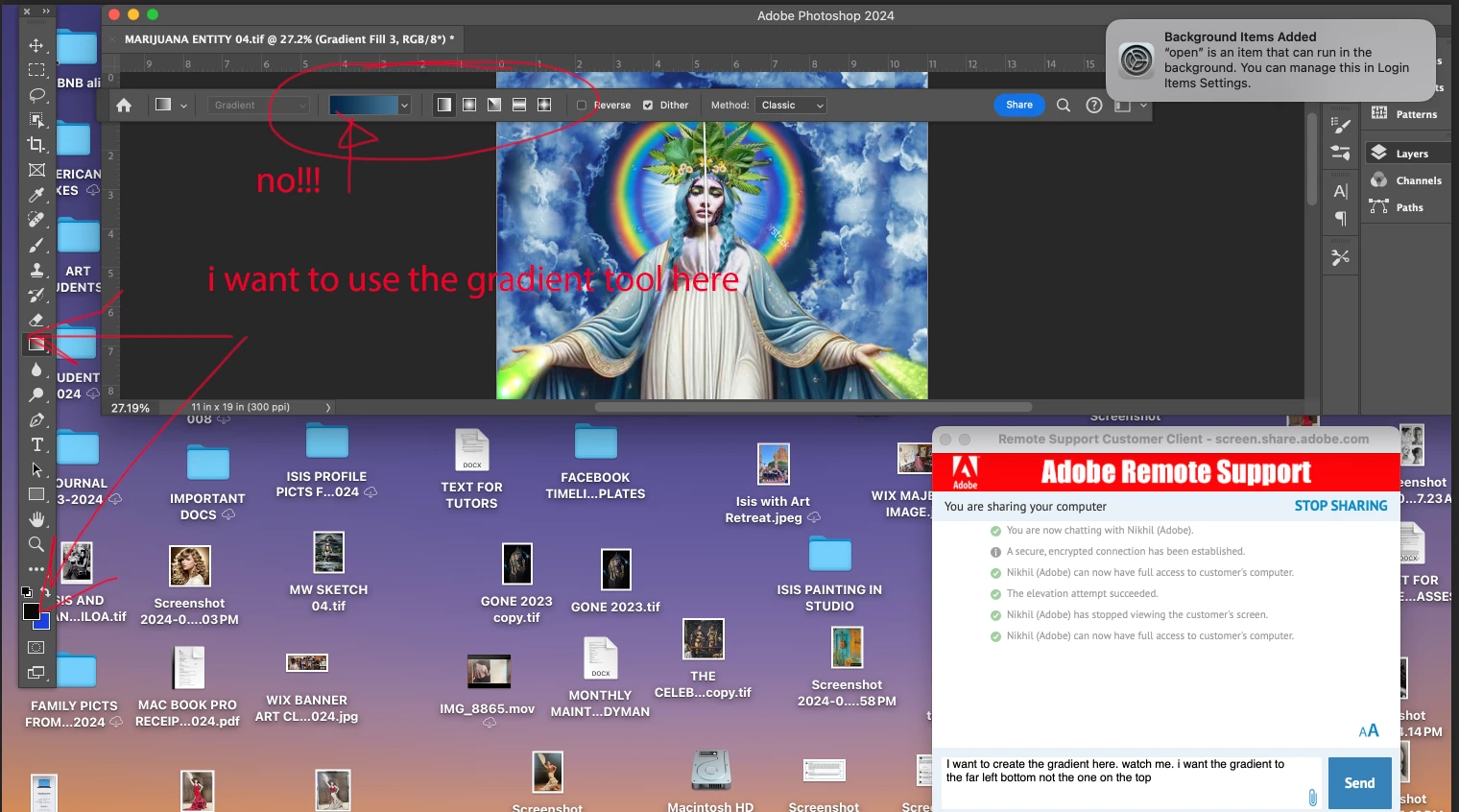Image resolution: width=1459 pixels, height=812 pixels.
Task: Select the Object Selection tool
Action: click(x=36, y=120)
